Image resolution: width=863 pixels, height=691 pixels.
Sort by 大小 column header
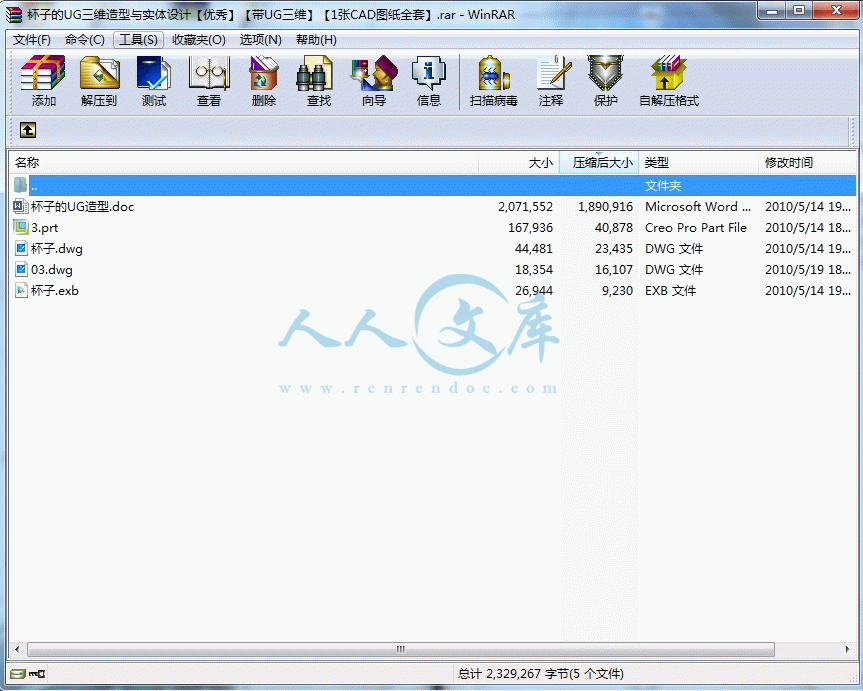coord(519,162)
